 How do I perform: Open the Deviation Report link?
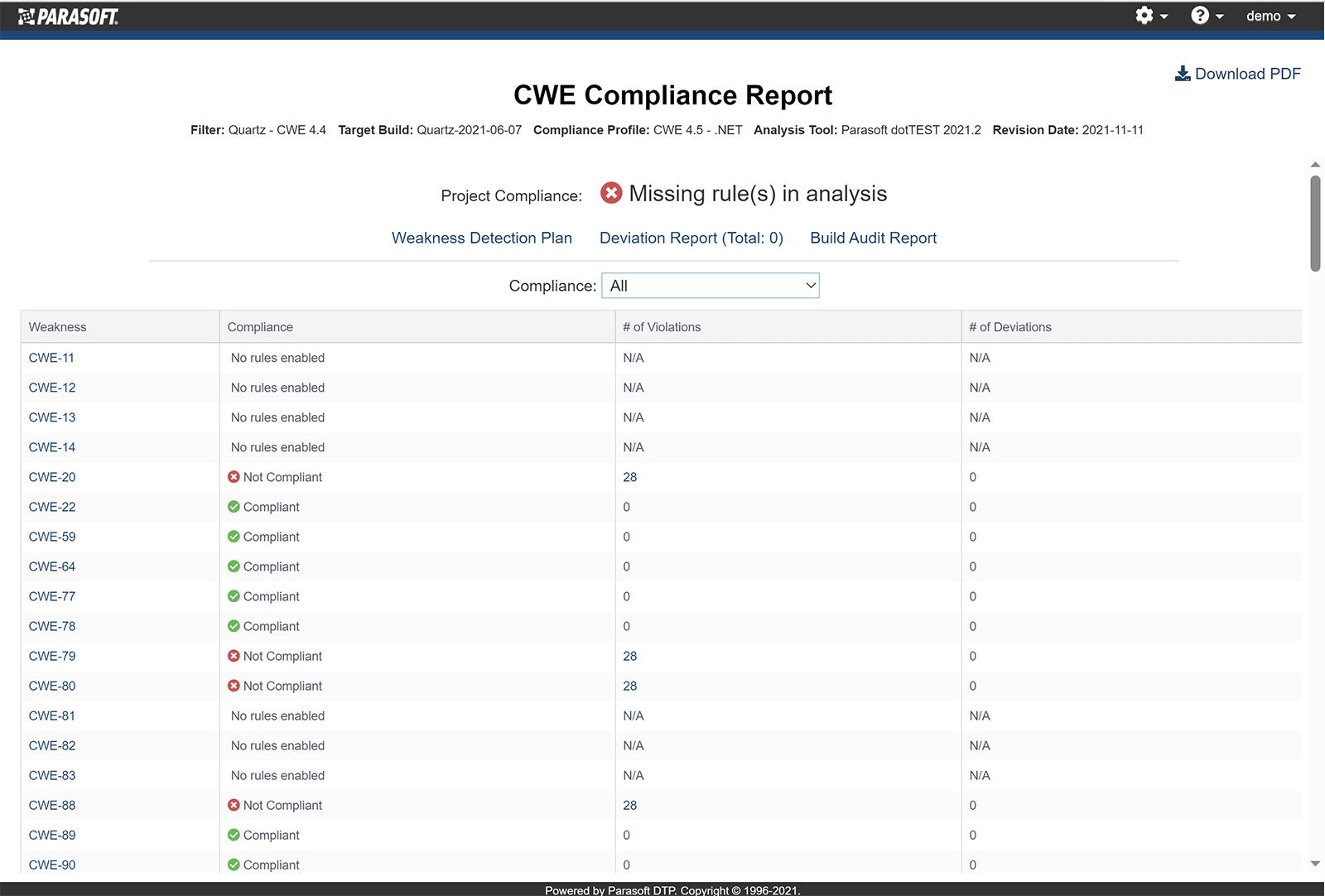691,238
